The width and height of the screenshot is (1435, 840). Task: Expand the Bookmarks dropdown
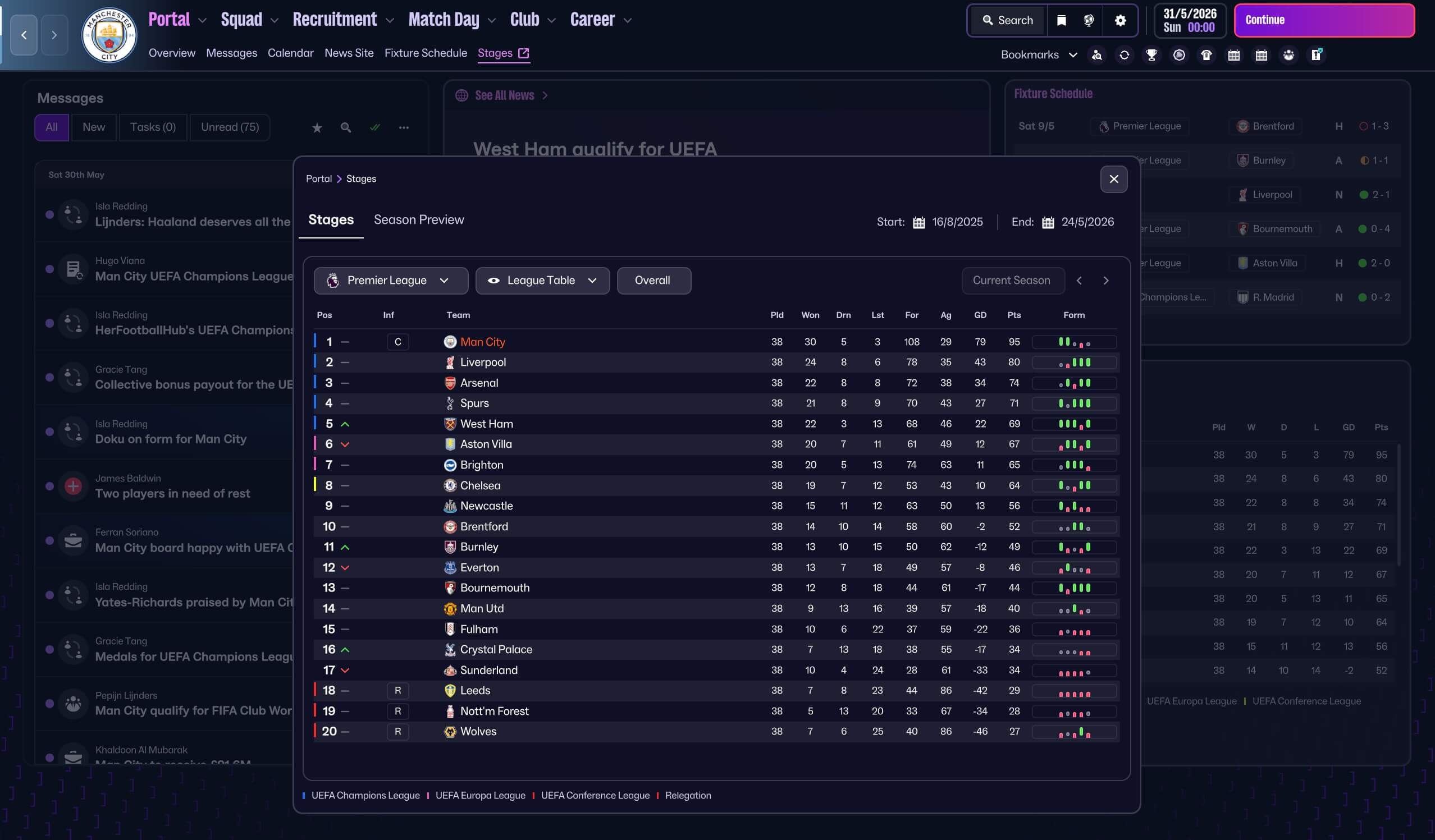coord(1039,54)
